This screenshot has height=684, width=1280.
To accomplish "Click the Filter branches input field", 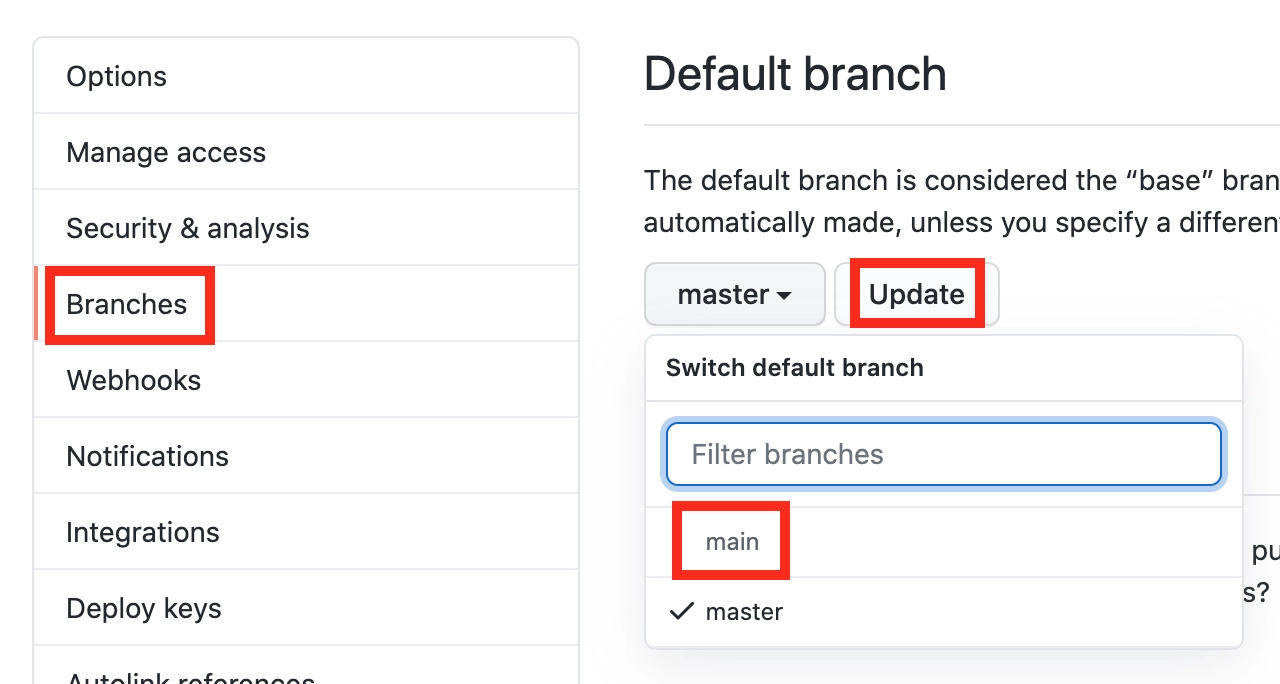I will click(x=943, y=454).
